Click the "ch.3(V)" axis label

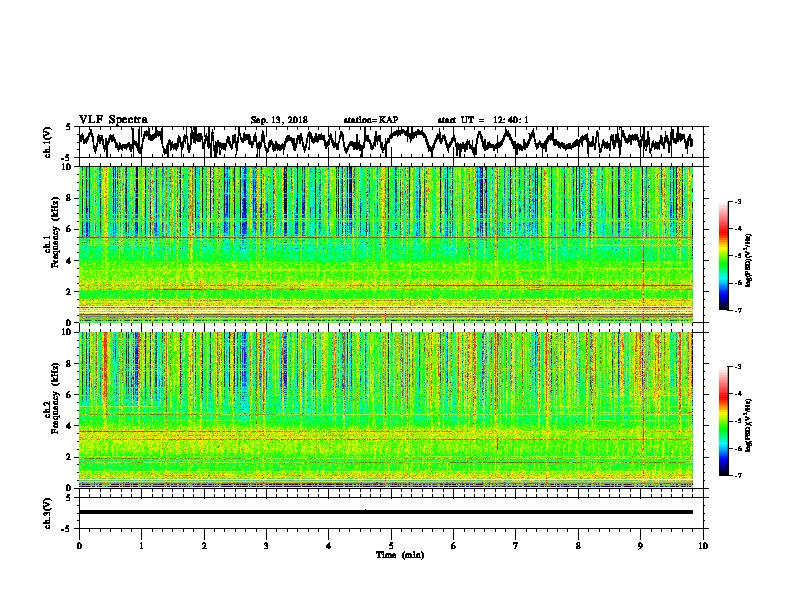coord(48,513)
